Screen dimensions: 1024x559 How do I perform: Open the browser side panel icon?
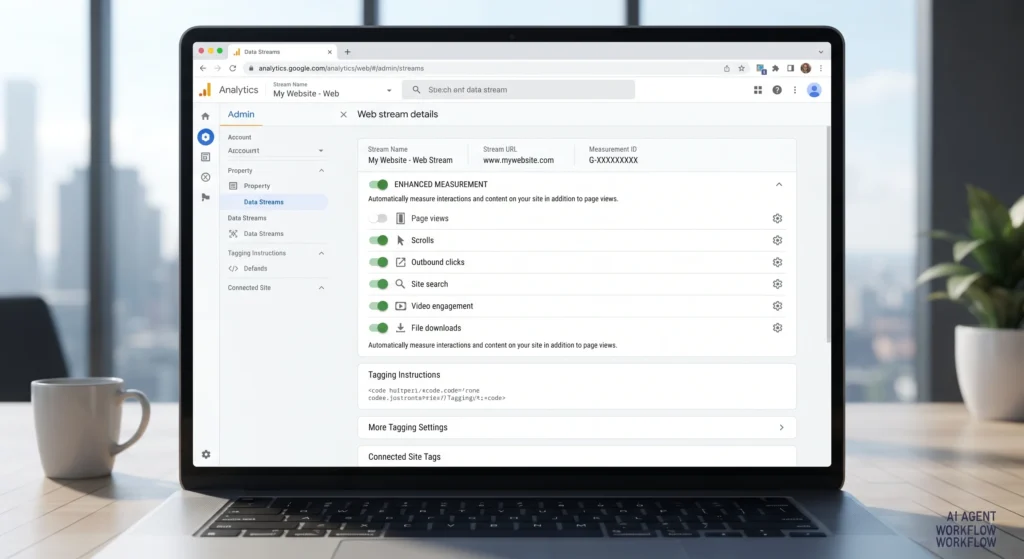[x=790, y=68]
